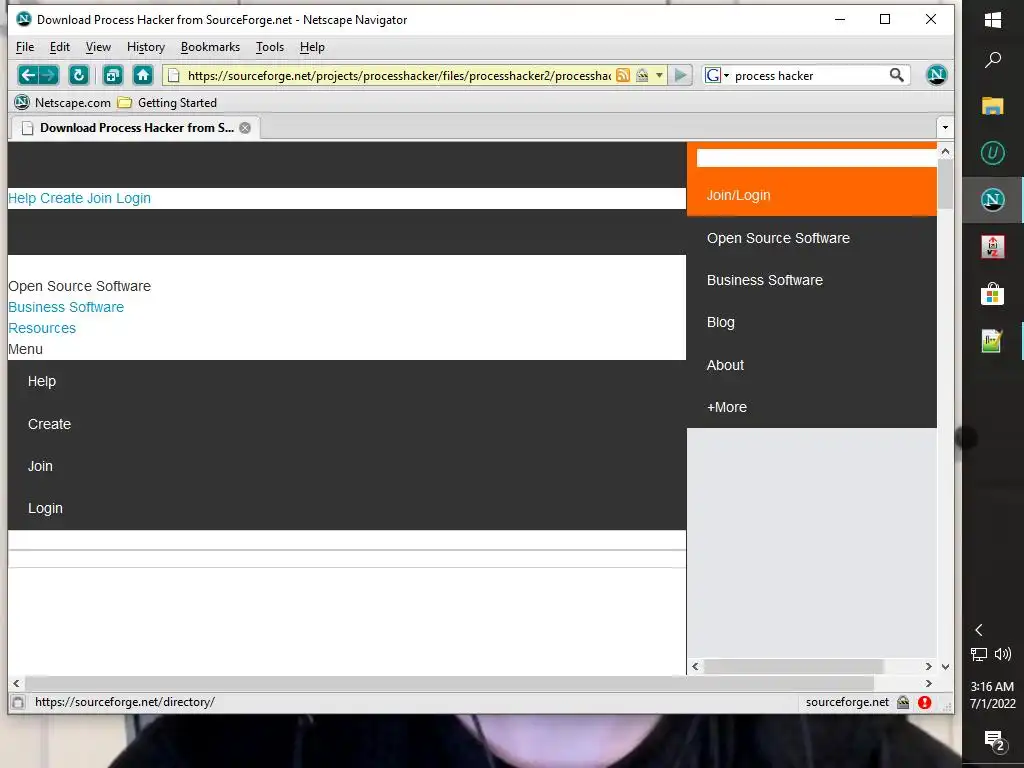Open the File menu
The image size is (1024, 768).
click(x=25, y=47)
